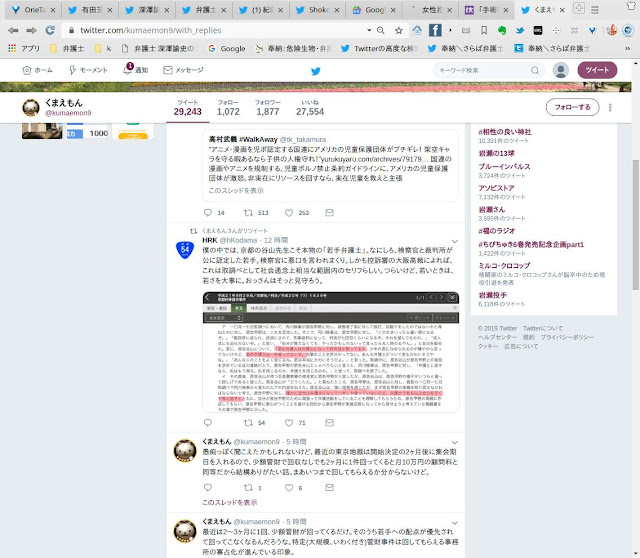Image resolution: width=640 pixels, height=558 pixels.
Task: Click the home extension icon in toolbar
Action: click(417, 30)
